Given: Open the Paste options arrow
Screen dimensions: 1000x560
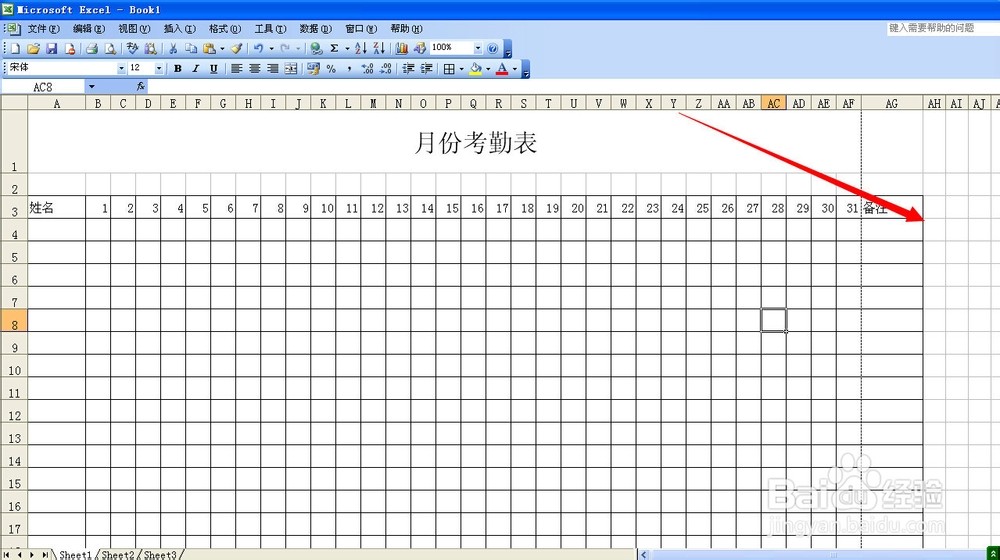Looking at the screenshot, I should coord(222,48).
